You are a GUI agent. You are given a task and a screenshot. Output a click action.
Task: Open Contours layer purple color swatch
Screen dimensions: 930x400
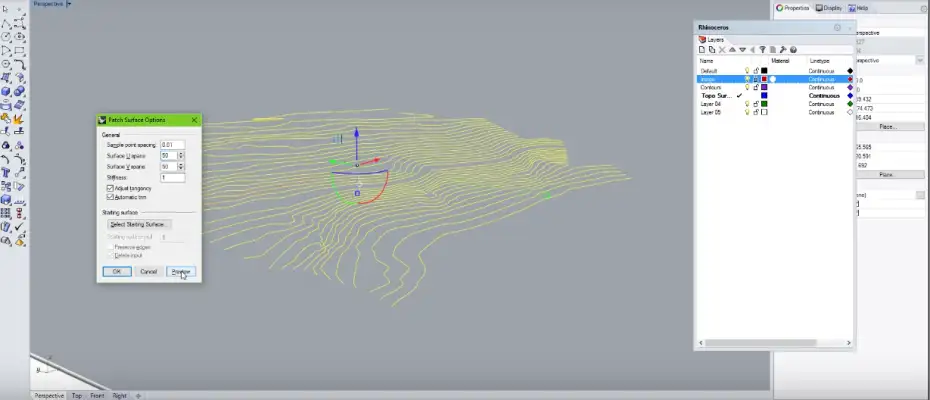coord(765,87)
